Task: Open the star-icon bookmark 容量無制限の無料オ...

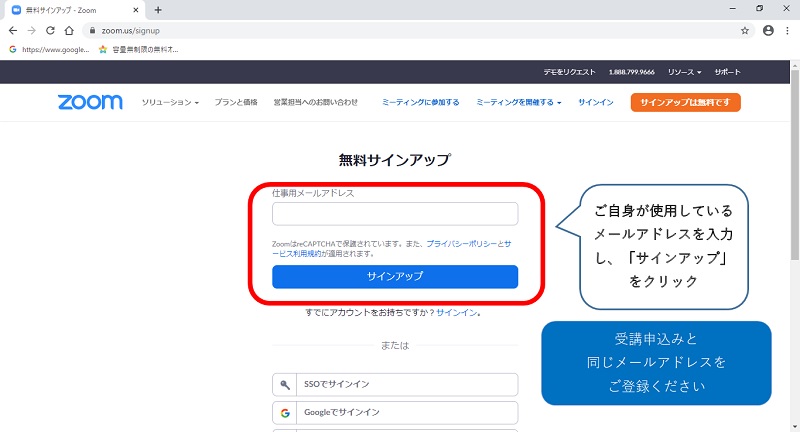Action: click(139, 49)
